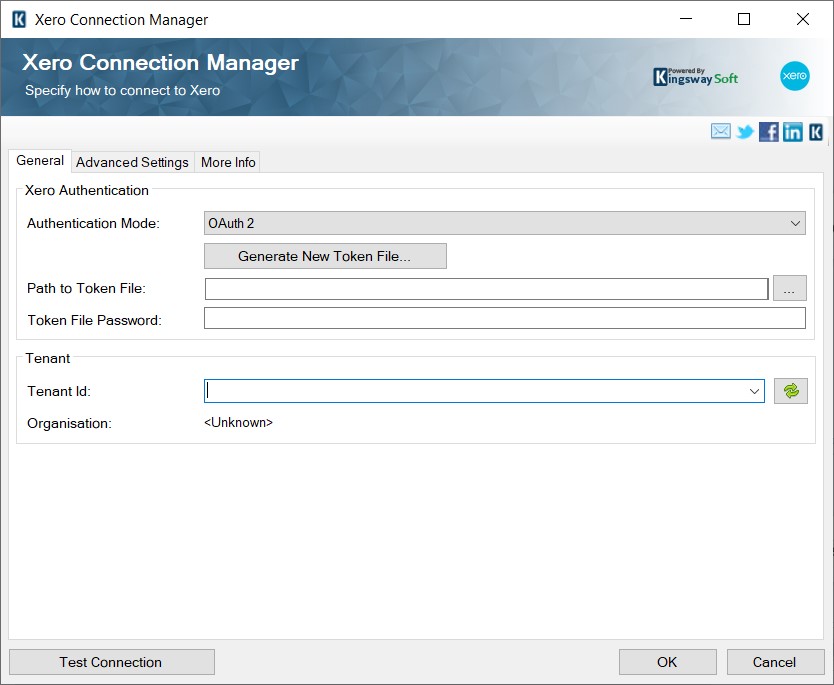
Task: Focus the Token File Password field
Action: click(x=504, y=318)
